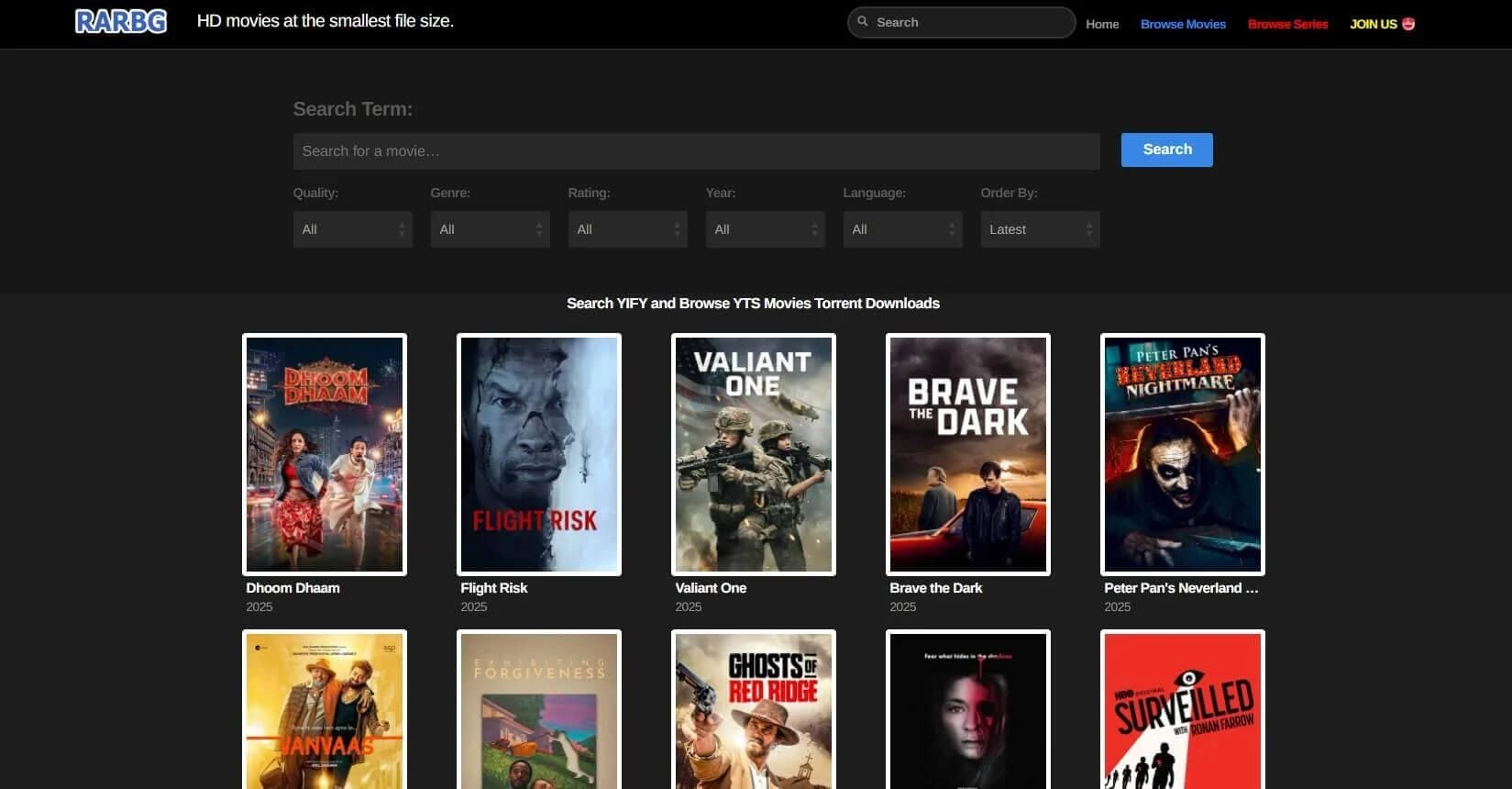Click the emoji icon next to JOIN US
The image size is (1512, 789).
[x=1408, y=24]
